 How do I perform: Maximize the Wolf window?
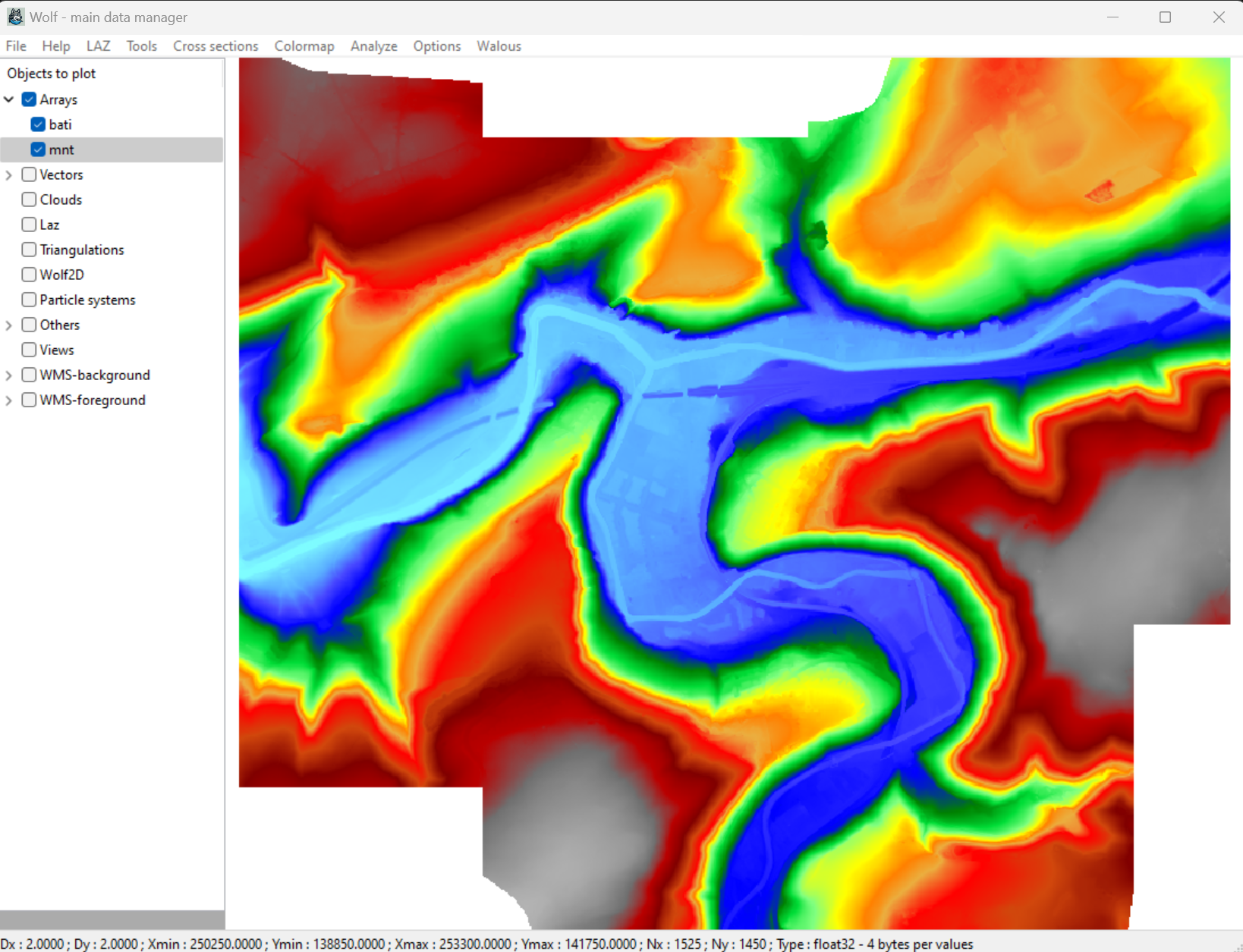[x=1165, y=17]
